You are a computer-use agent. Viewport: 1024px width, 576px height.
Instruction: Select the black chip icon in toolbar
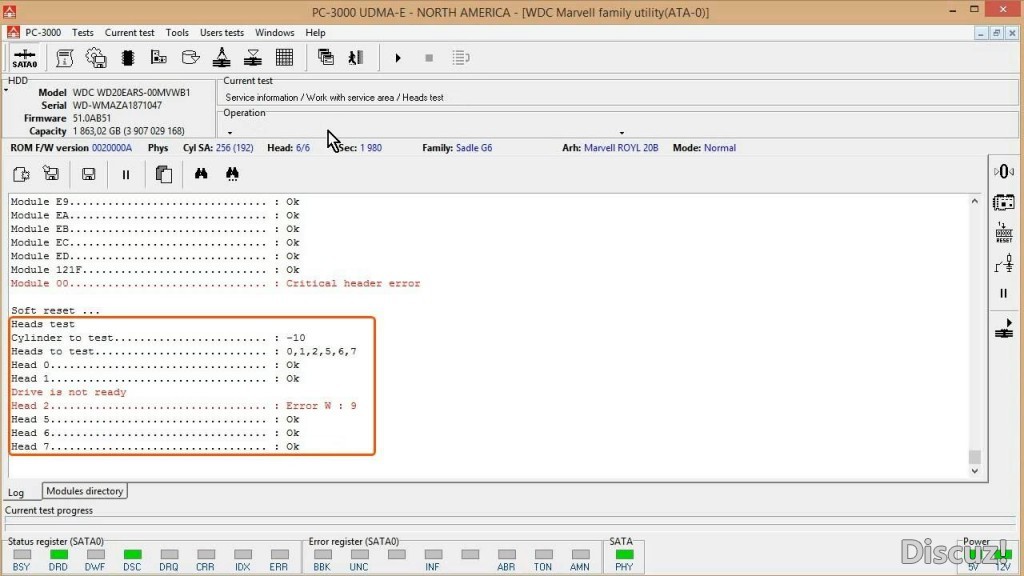(127, 58)
